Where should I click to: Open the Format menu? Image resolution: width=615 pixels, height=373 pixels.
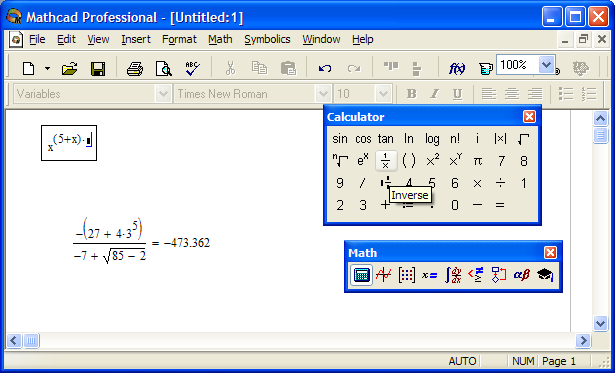(x=179, y=40)
